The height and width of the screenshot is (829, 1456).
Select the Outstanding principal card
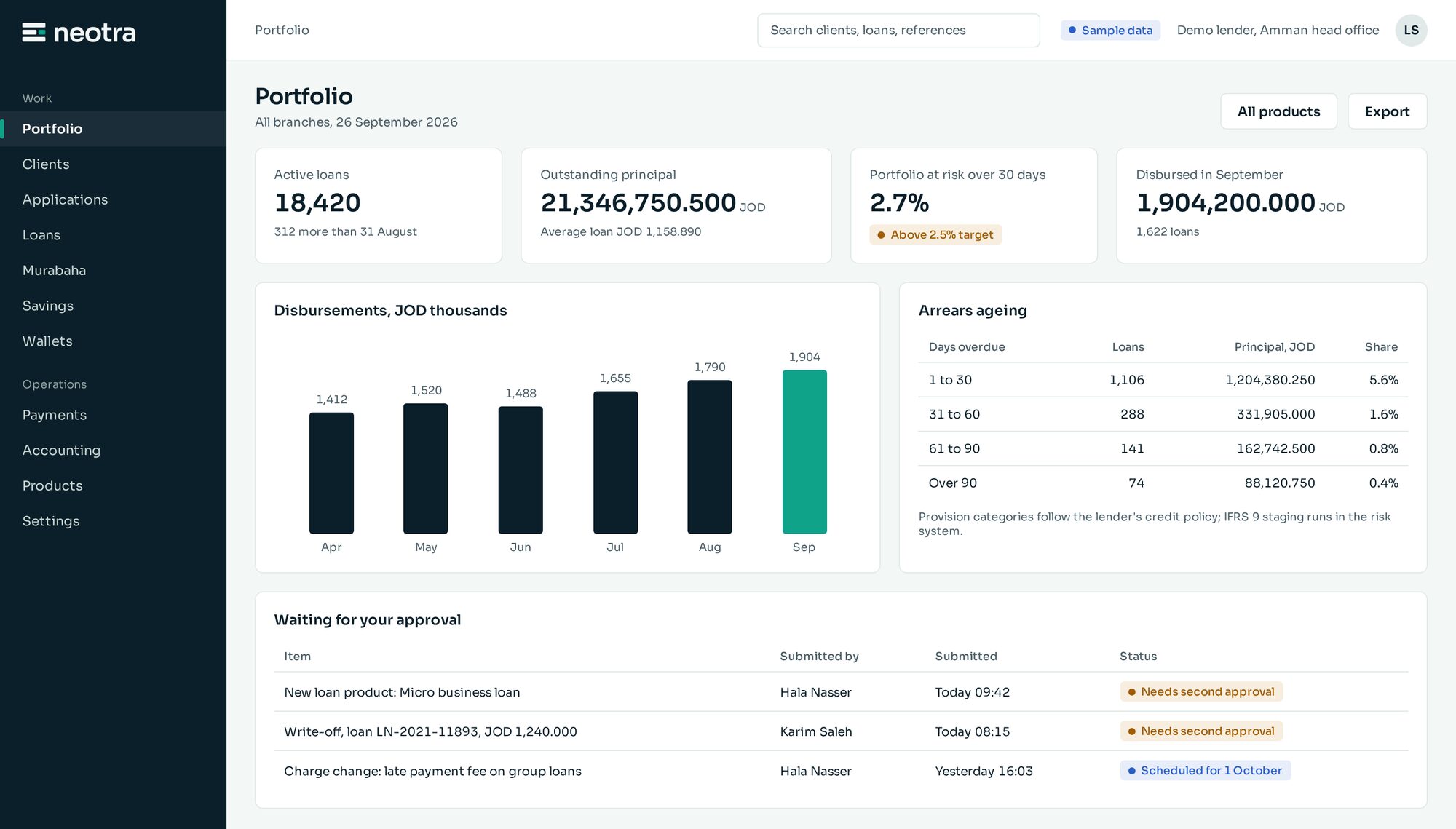[676, 205]
